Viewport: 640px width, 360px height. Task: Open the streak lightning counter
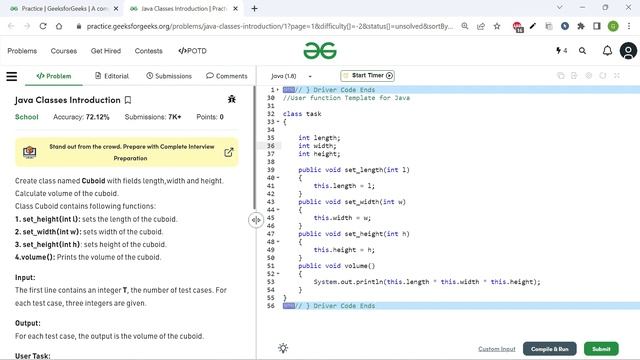coord(562,51)
